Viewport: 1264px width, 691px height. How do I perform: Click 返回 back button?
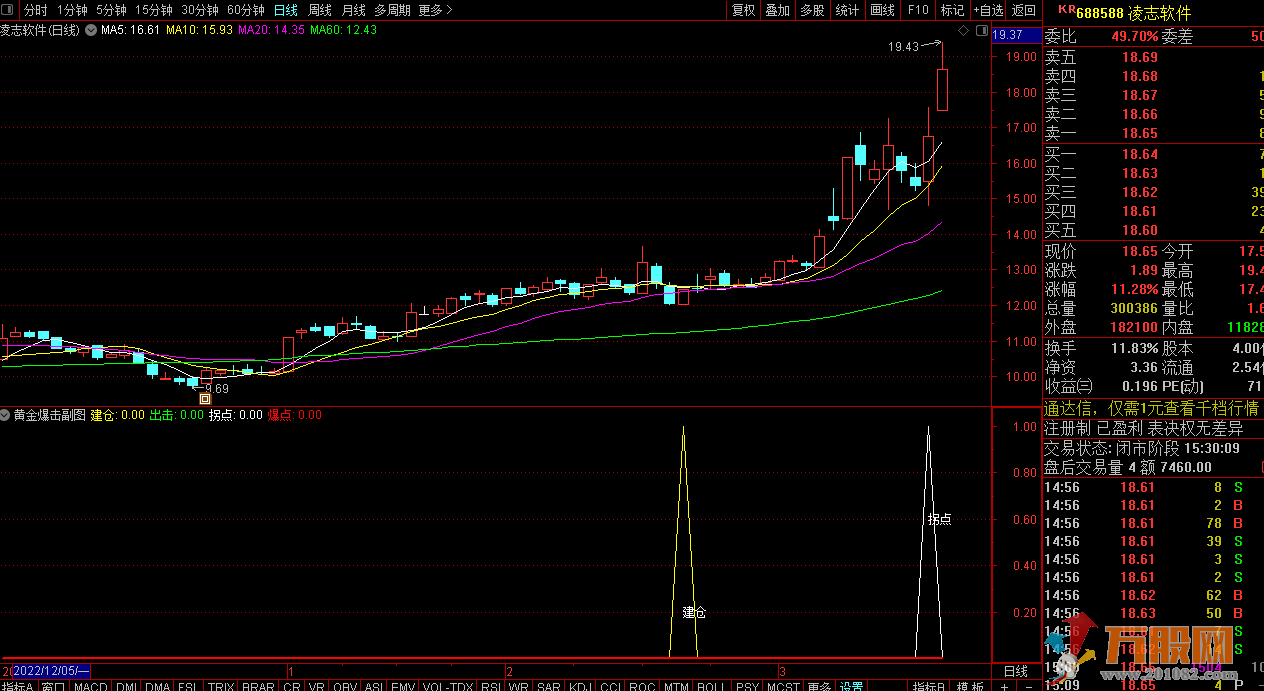click(1023, 10)
